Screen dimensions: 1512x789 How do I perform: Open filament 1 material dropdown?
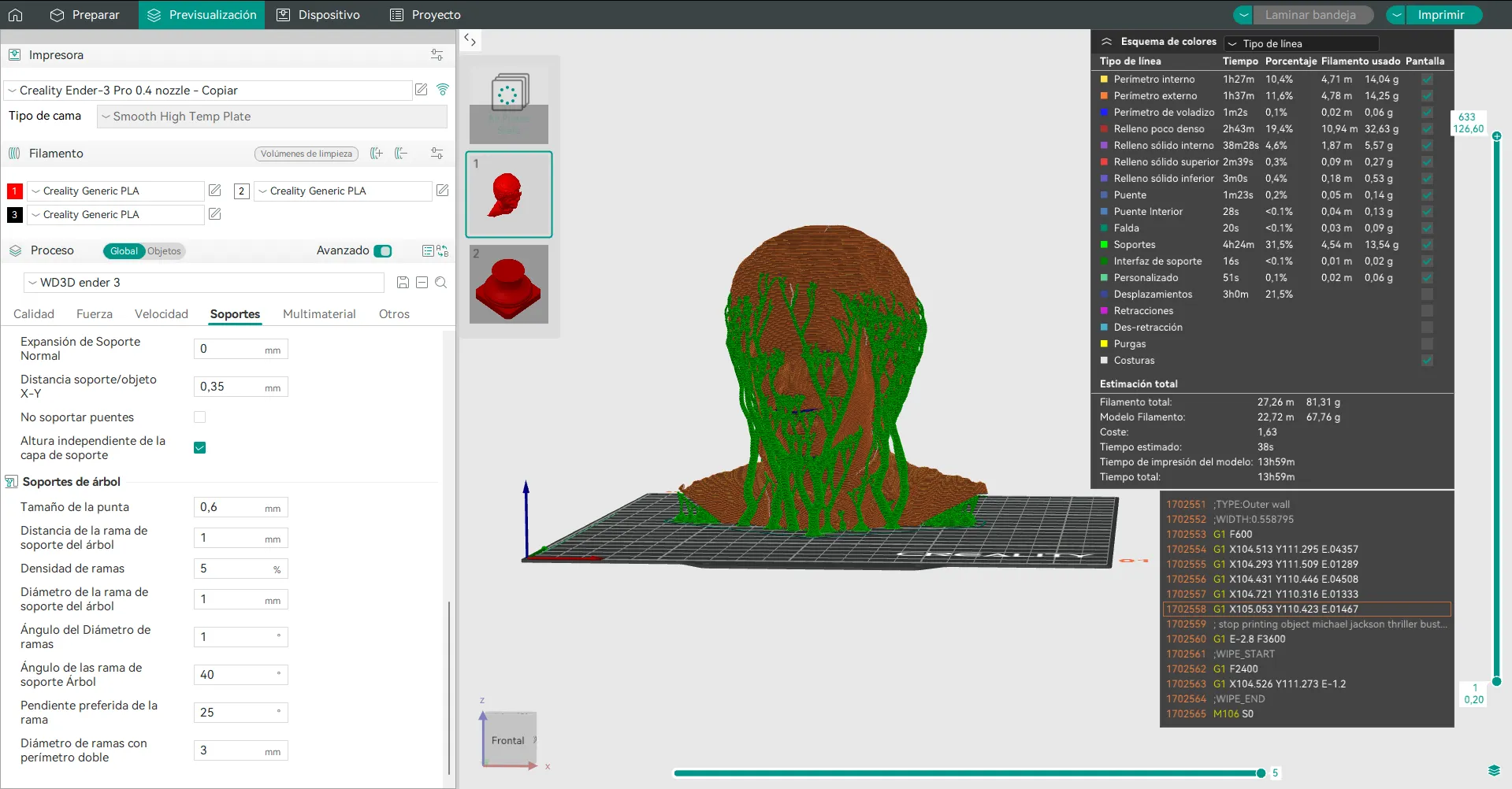point(116,191)
